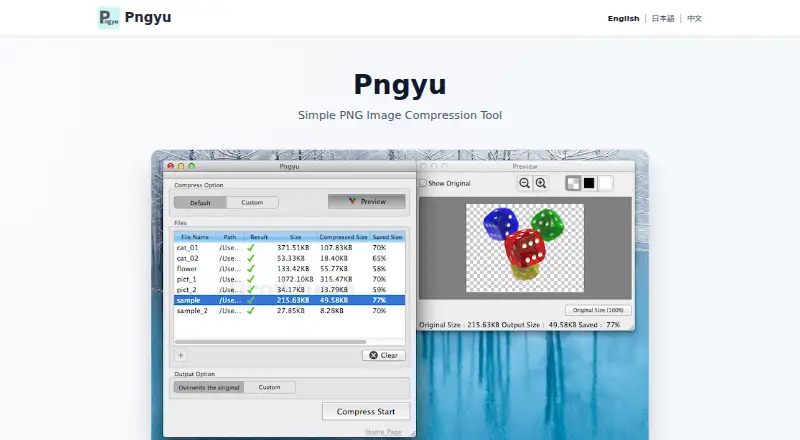Screen dimensions: 800x440
Task: Click the dice preview image
Action: click(525, 248)
